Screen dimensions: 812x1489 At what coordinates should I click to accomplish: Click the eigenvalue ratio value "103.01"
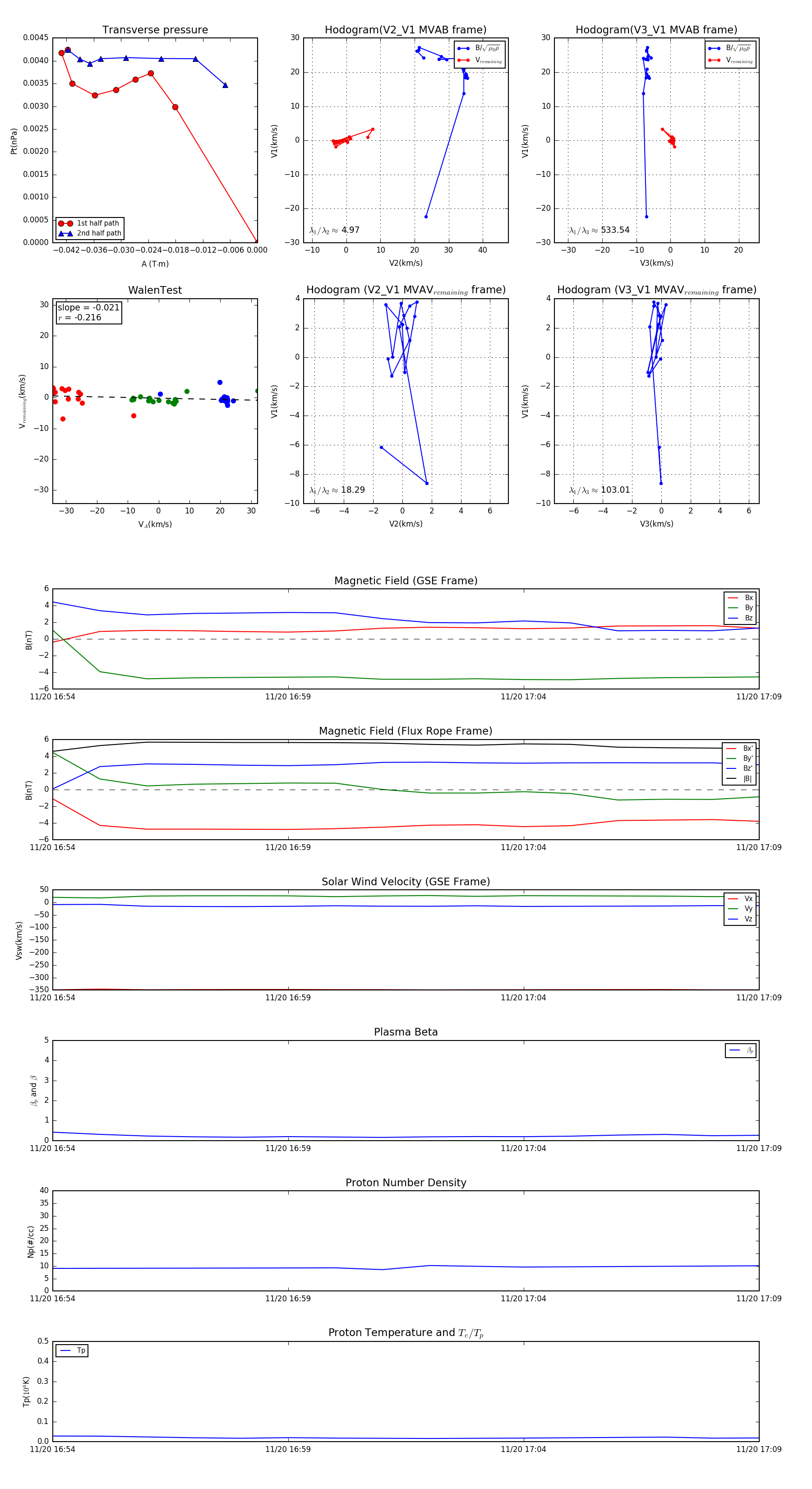click(x=615, y=490)
